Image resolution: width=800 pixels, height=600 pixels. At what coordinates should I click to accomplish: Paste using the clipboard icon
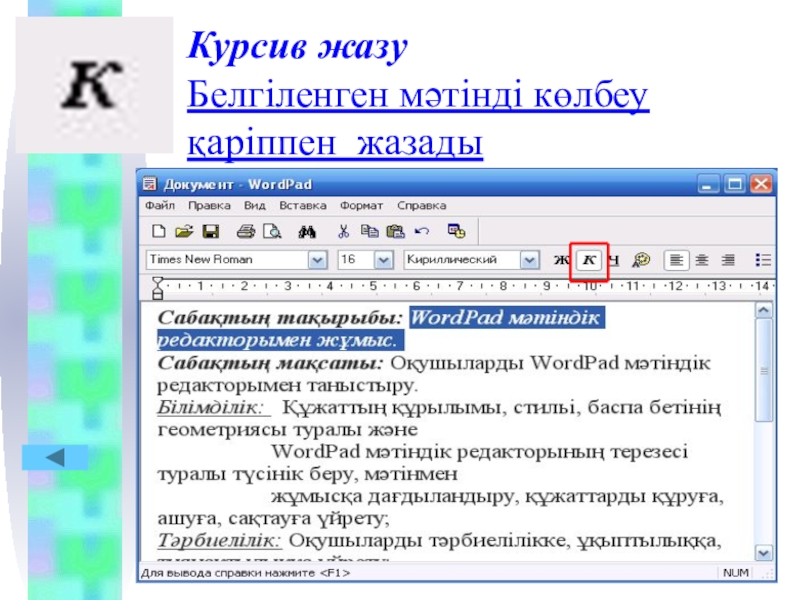point(395,231)
